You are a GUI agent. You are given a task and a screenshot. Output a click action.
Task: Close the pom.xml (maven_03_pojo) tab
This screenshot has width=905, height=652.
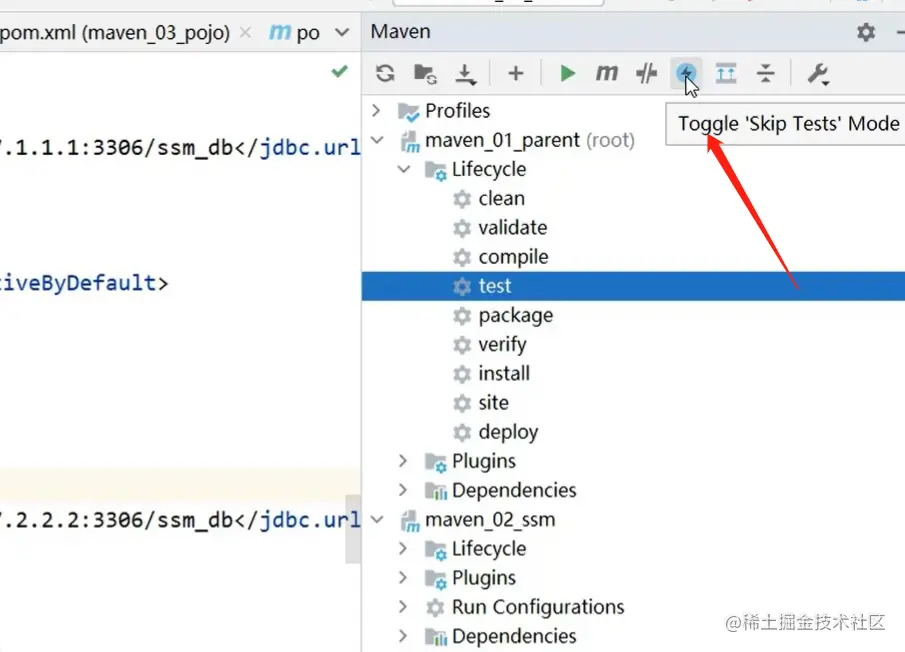tap(245, 32)
